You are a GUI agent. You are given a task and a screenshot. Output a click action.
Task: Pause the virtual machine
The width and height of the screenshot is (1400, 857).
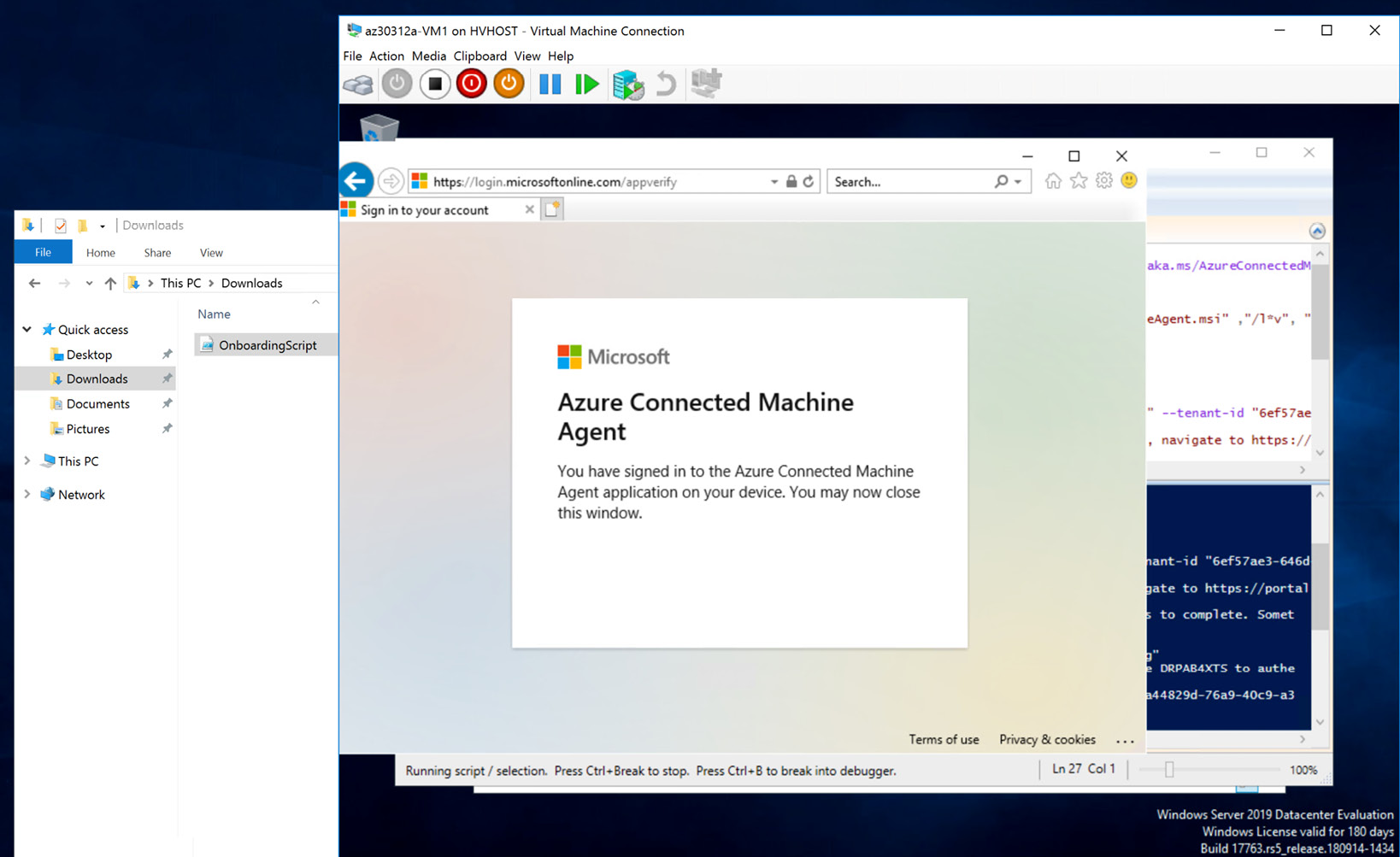point(550,84)
